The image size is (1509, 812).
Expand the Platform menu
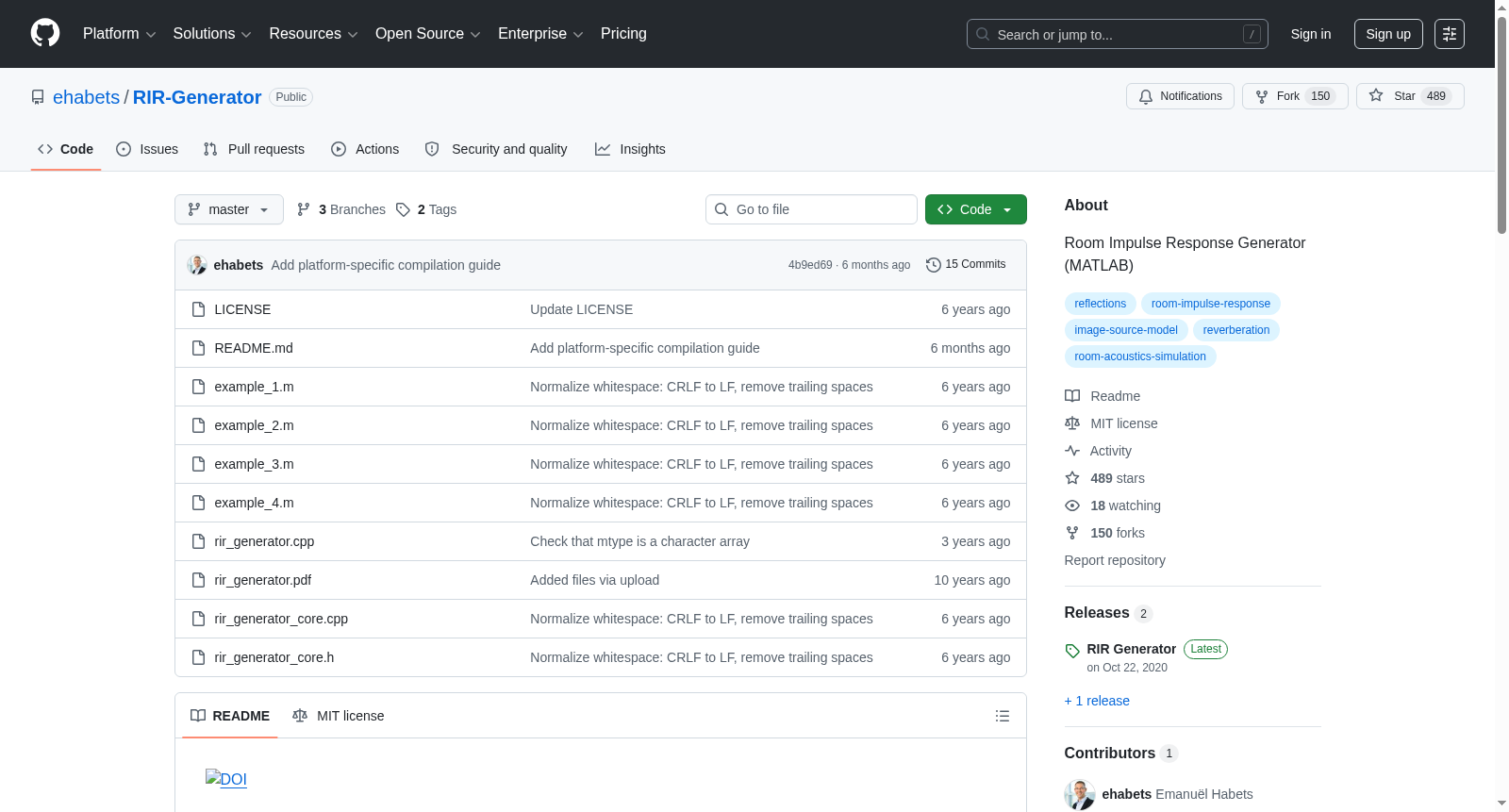[119, 34]
